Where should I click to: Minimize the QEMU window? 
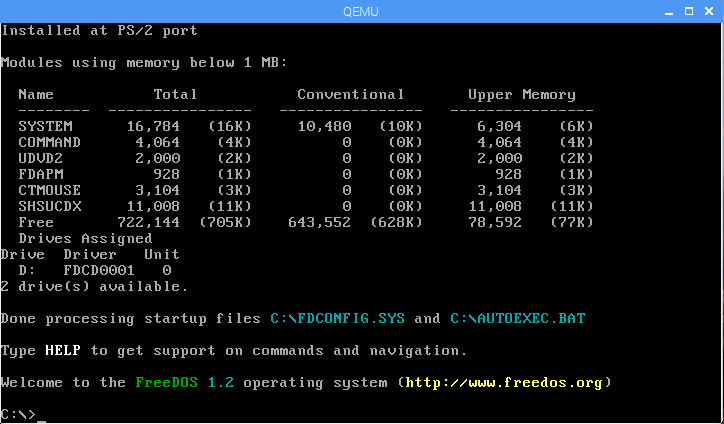click(x=669, y=12)
